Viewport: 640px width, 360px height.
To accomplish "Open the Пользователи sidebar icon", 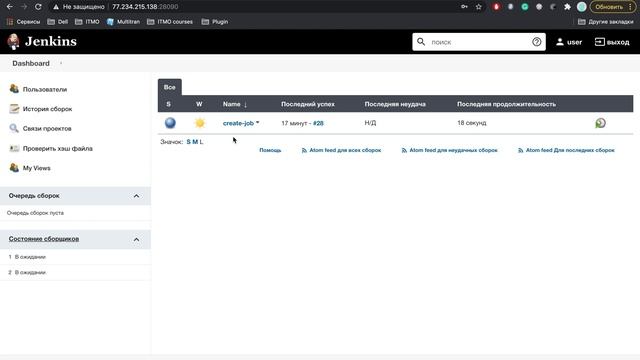I will [14, 89].
